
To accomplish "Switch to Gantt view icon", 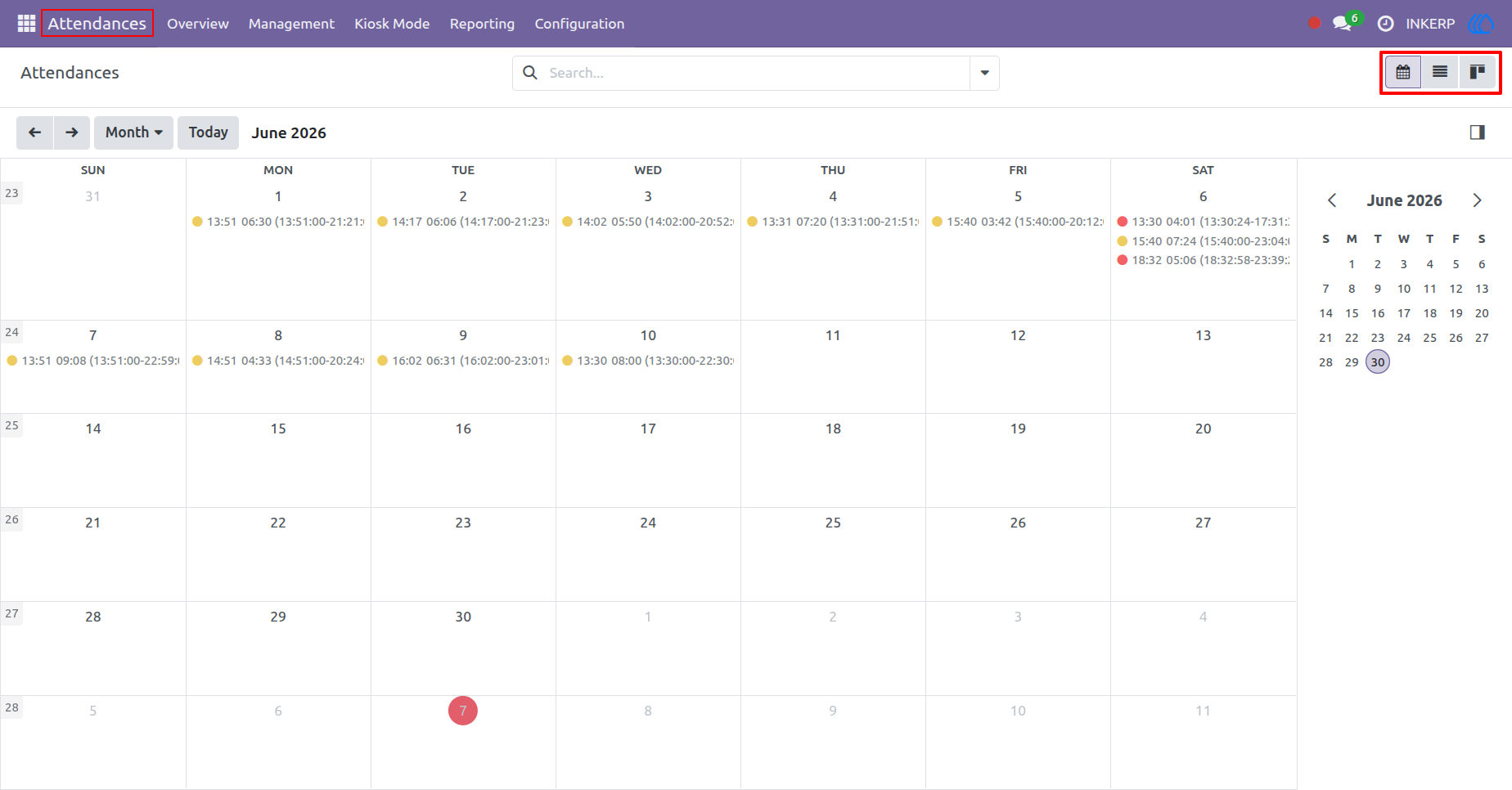I will pyautogui.click(x=1478, y=72).
